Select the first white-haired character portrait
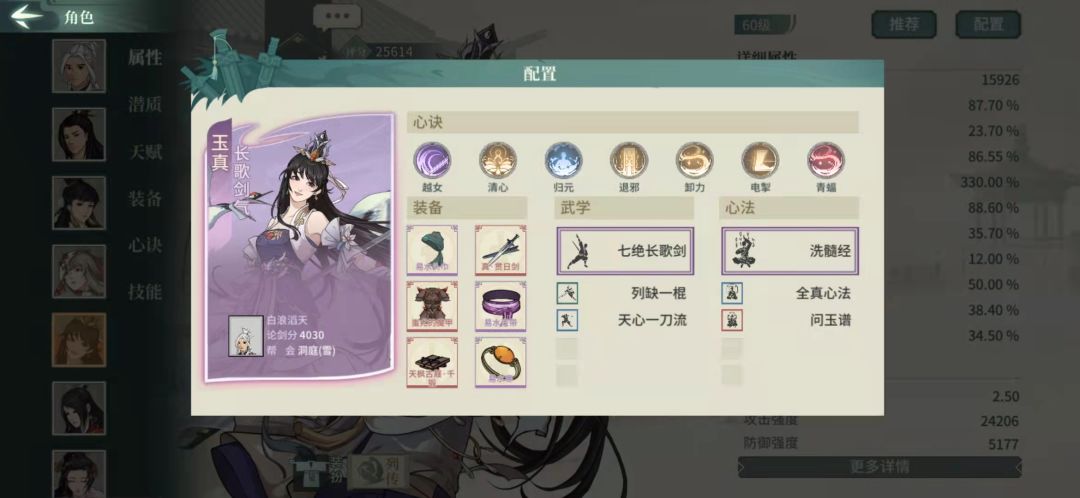The height and width of the screenshot is (498, 1080). (x=79, y=65)
